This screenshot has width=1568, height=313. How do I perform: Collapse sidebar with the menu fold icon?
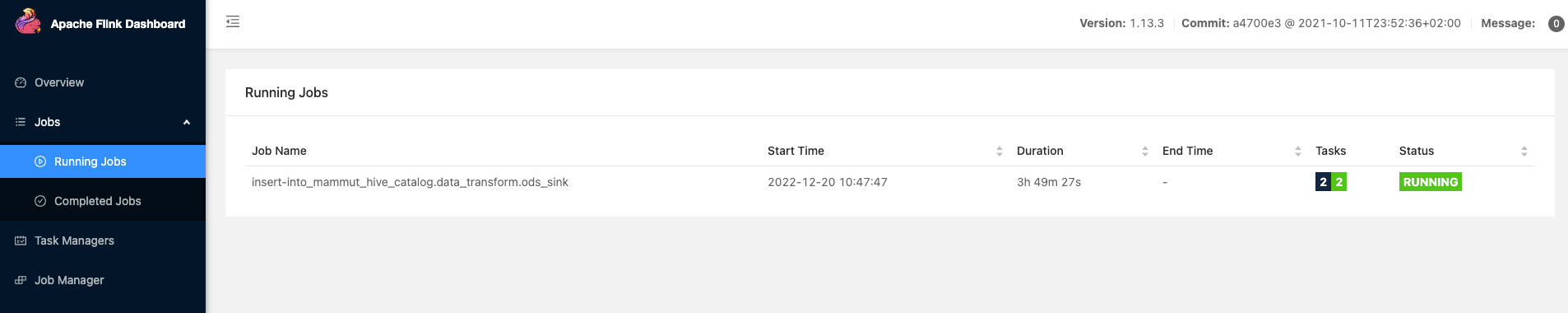(233, 21)
